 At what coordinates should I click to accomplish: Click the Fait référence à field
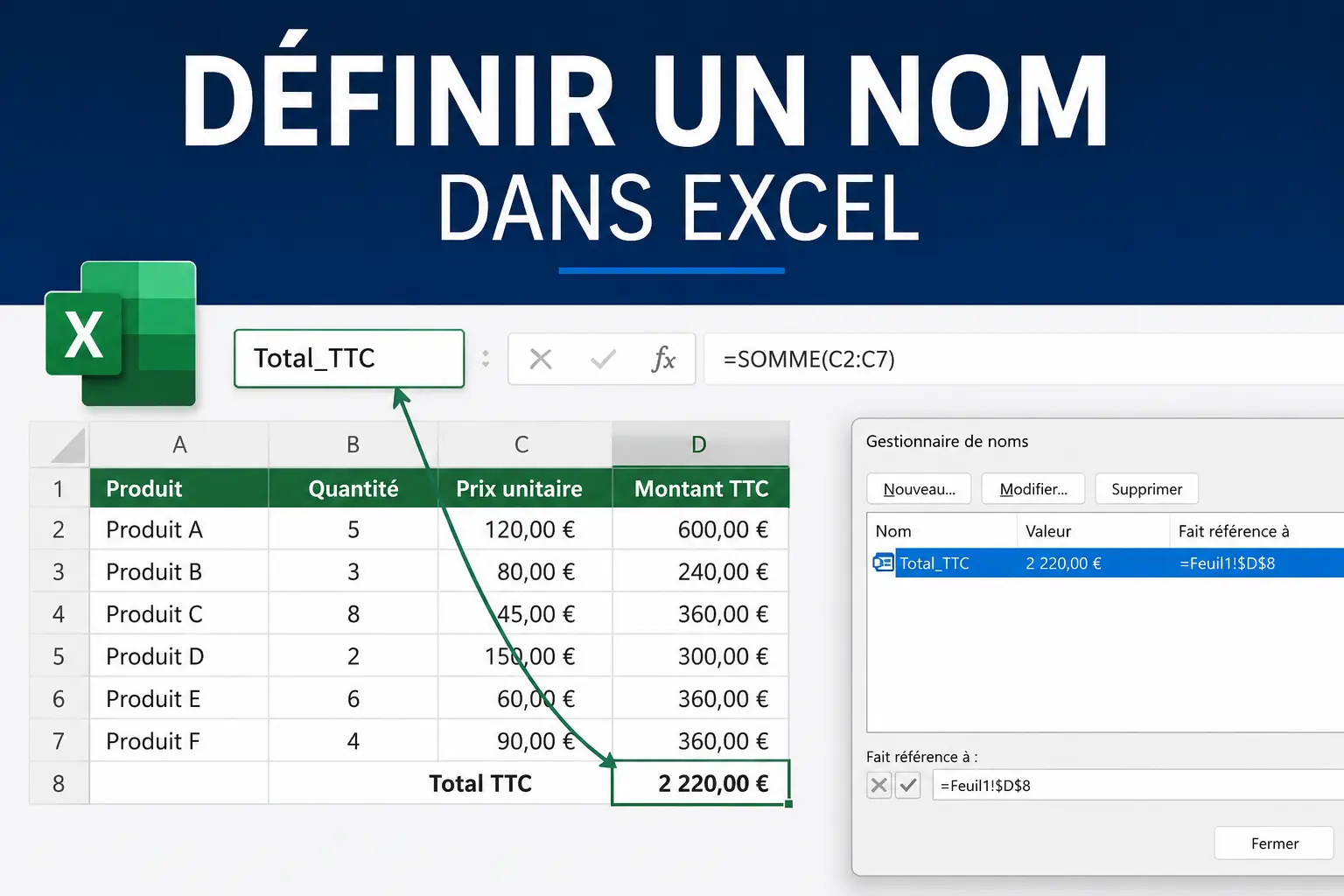[x=1138, y=785]
